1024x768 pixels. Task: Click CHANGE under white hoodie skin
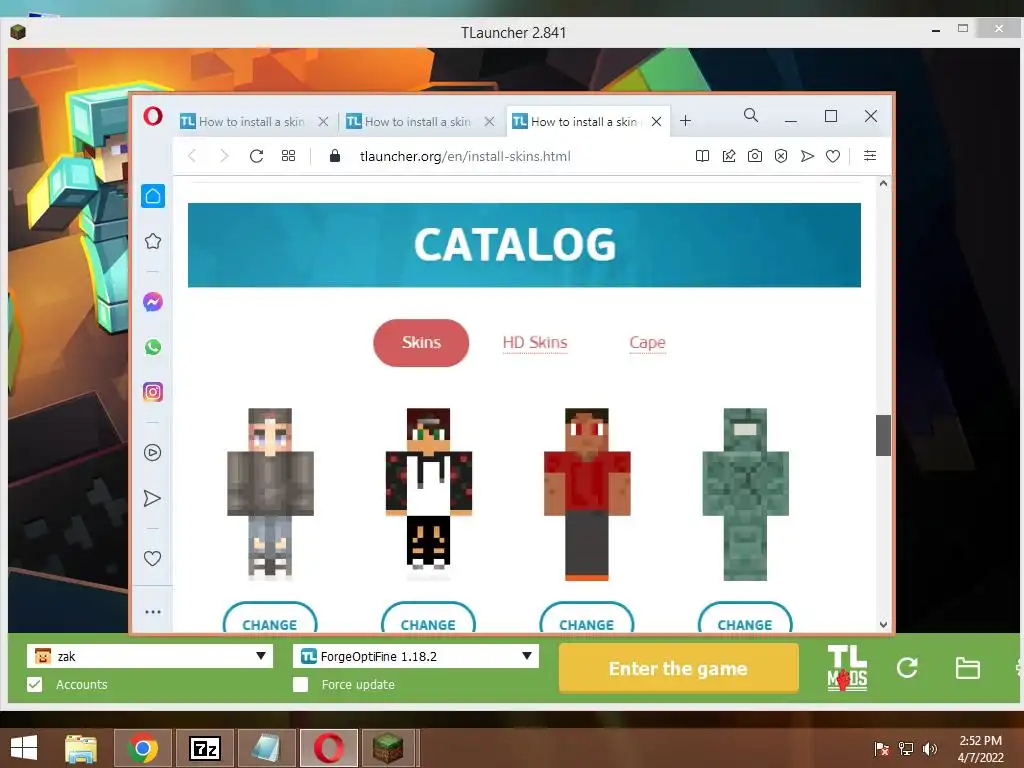pos(428,618)
